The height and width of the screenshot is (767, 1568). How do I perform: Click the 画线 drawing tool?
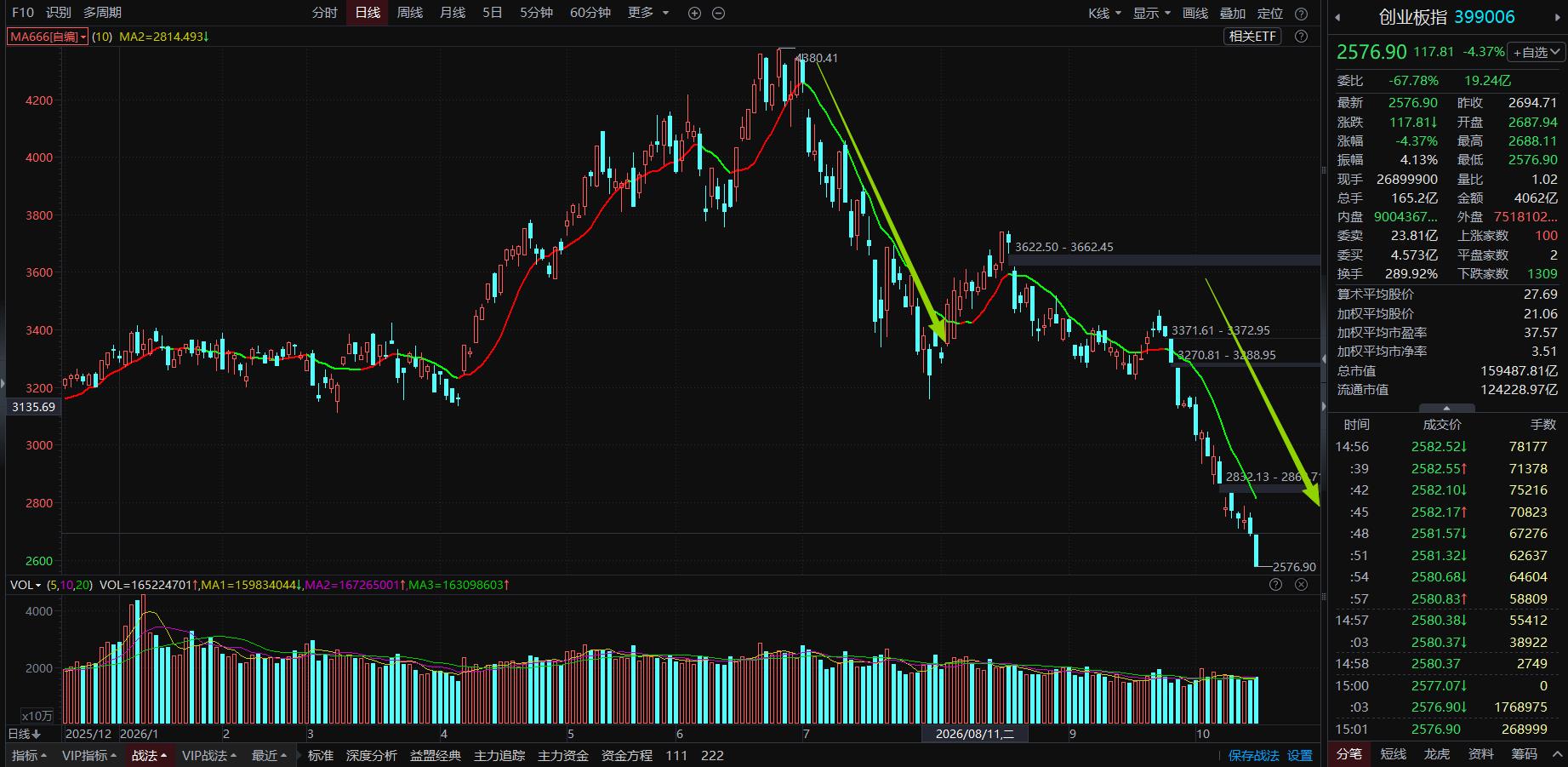(x=1195, y=13)
